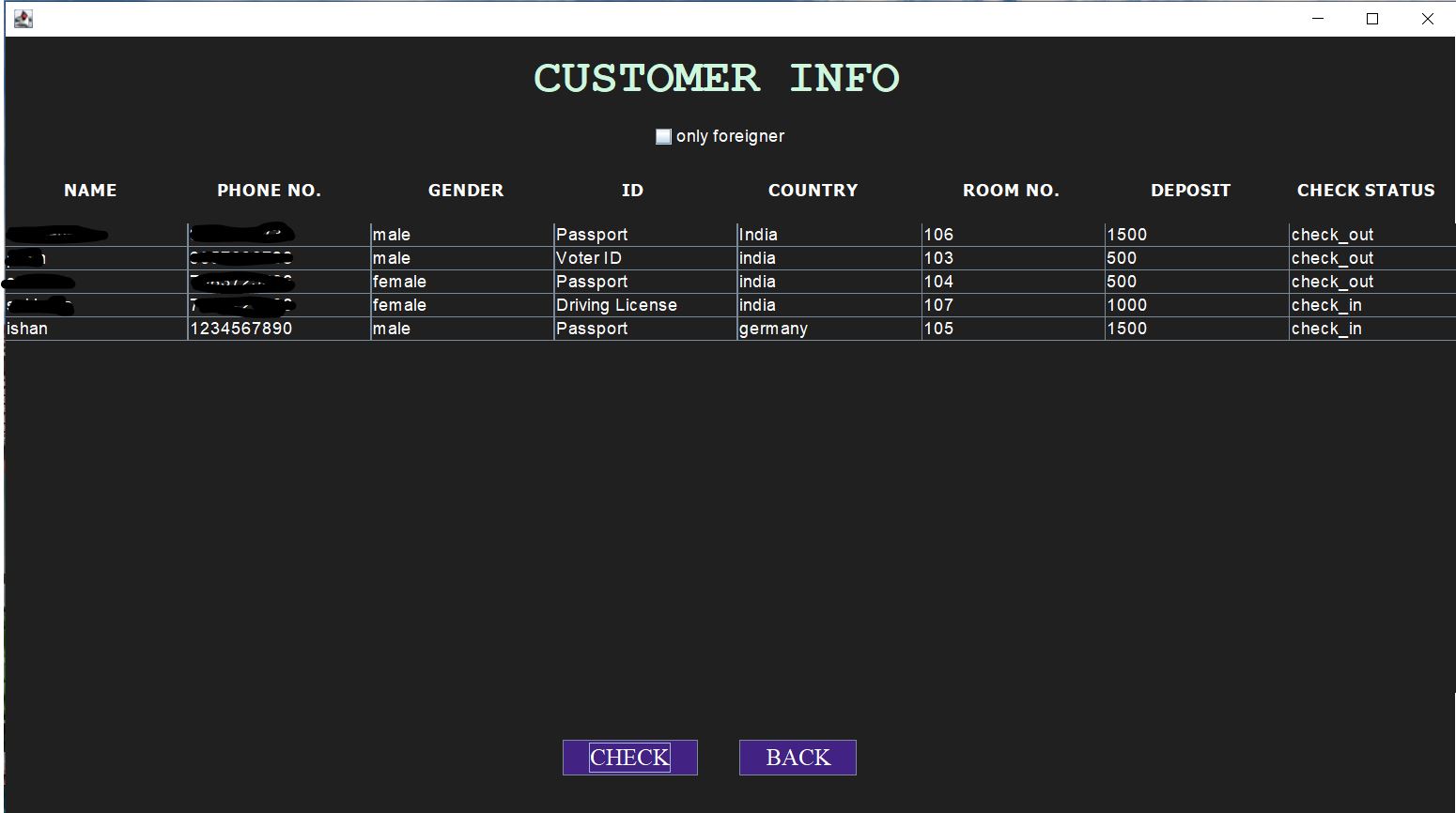Select 'female' cell in room 104 row
Image resolution: width=1456 pixels, height=813 pixels.
(x=462, y=282)
